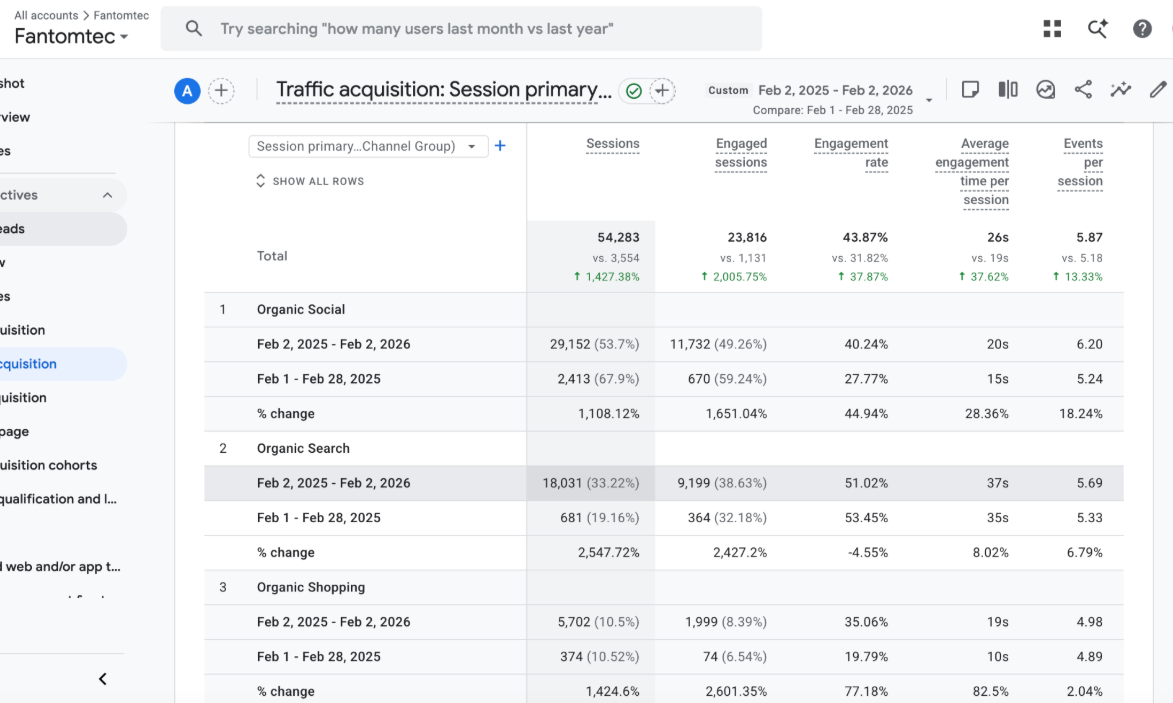Open the help question mark icon
This screenshot has width=1173, height=703.
coord(1142,28)
